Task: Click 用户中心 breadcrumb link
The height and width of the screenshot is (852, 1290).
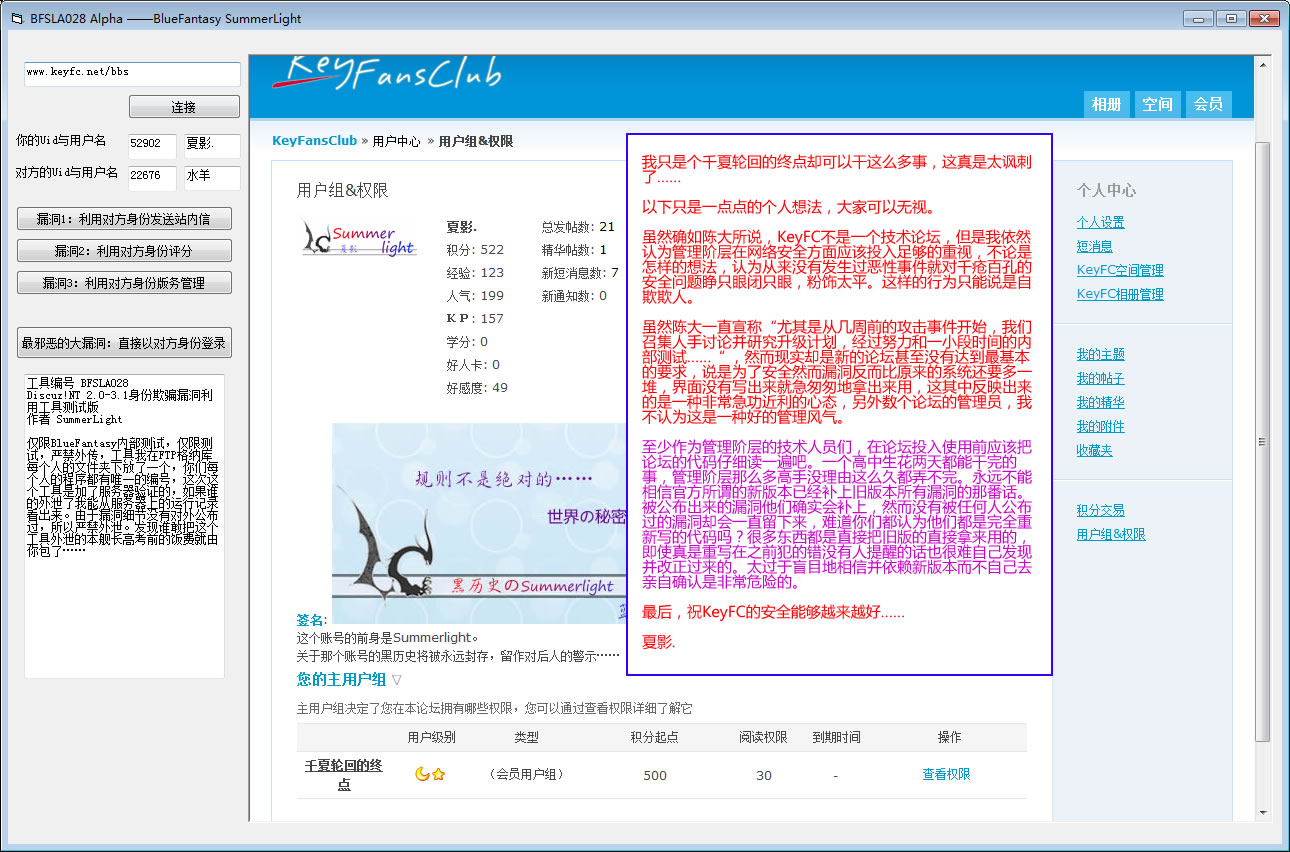Action: tap(396, 141)
